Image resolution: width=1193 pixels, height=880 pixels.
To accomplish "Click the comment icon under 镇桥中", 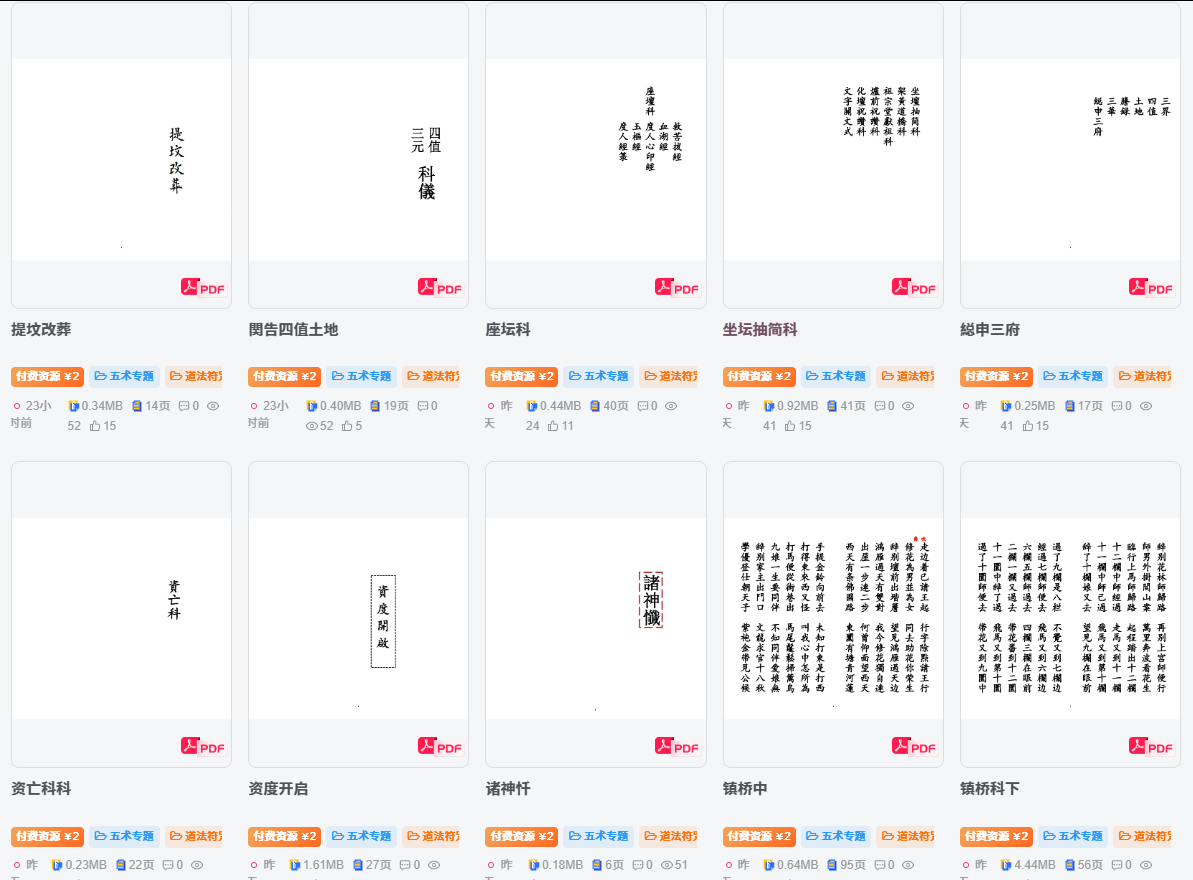I will pos(880,865).
